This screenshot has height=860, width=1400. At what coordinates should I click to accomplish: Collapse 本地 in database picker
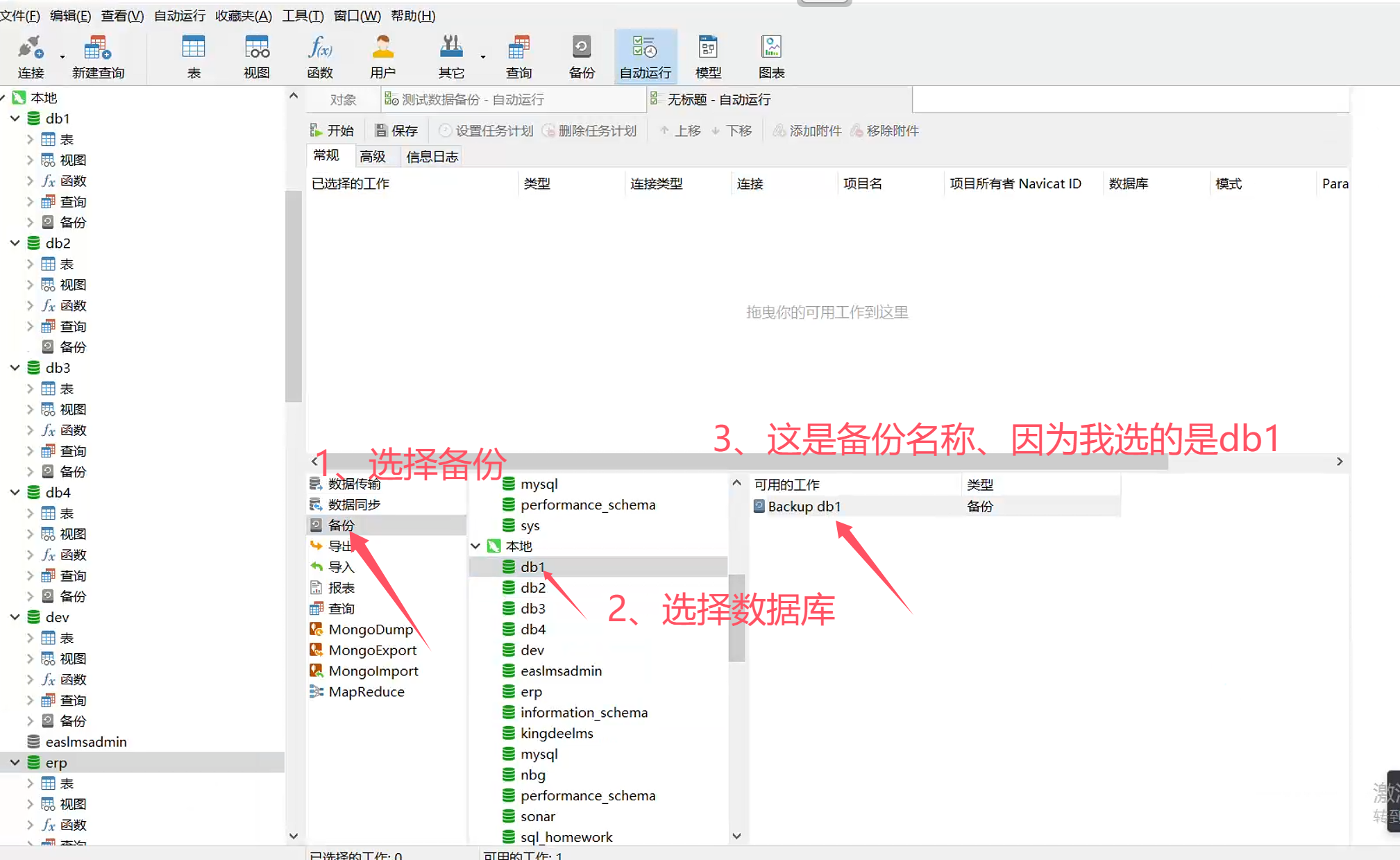475,546
